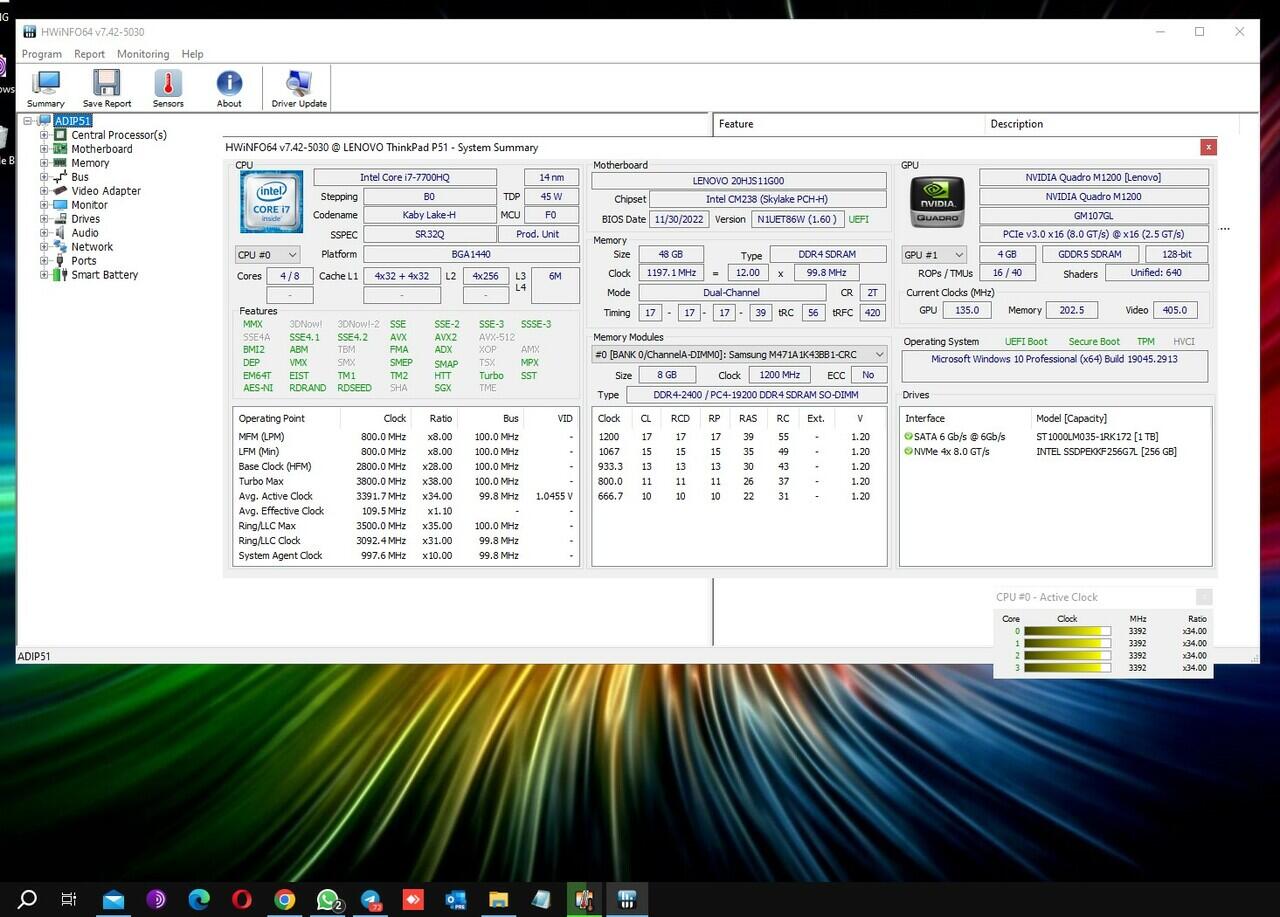Expand the Bus tree node
Image resolution: width=1280 pixels, height=917 pixels.
(x=44, y=177)
